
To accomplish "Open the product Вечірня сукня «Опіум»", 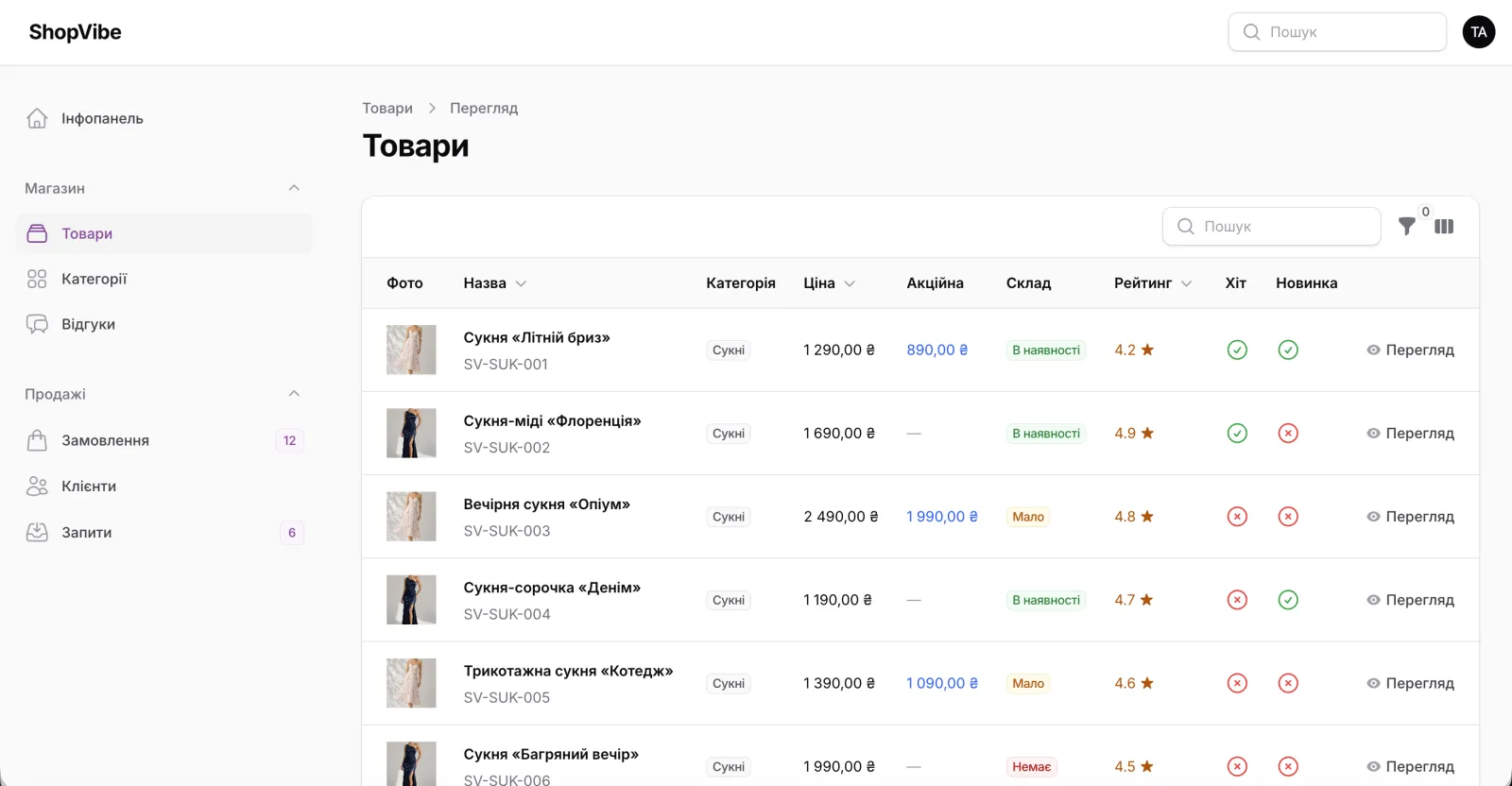I will coord(546,504).
